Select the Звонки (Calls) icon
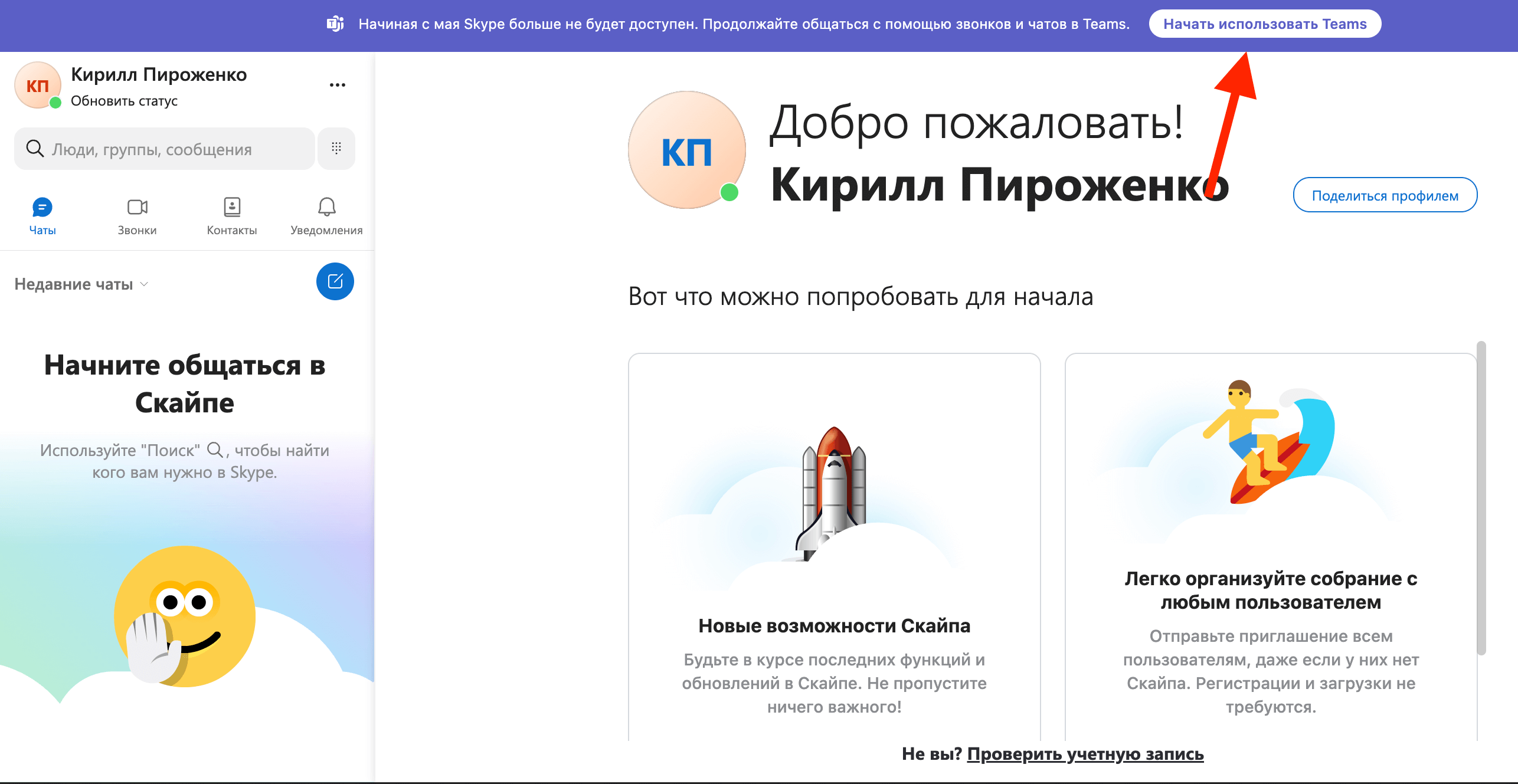Image resolution: width=1518 pixels, height=784 pixels. pos(137,207)
